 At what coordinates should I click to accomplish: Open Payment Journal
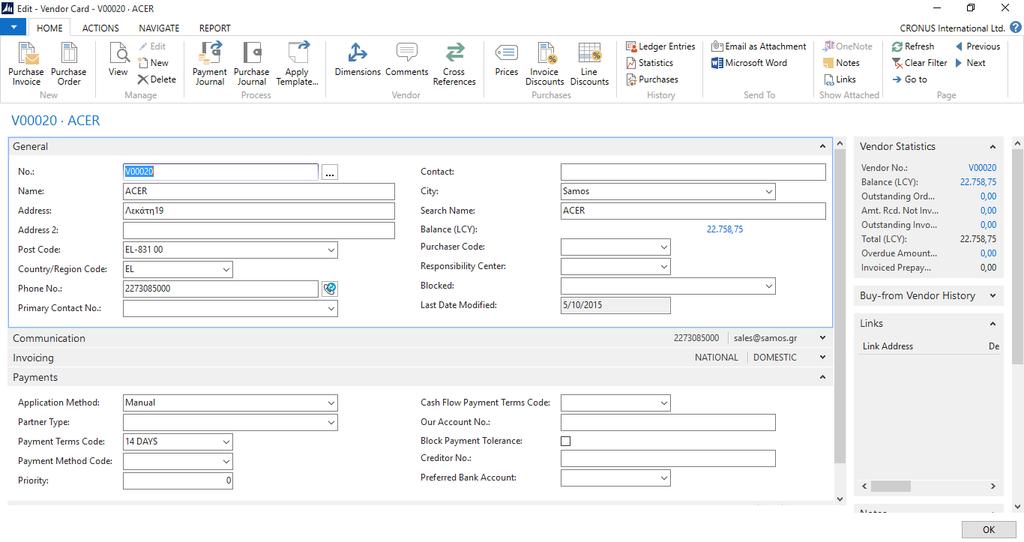pos(210,63)
